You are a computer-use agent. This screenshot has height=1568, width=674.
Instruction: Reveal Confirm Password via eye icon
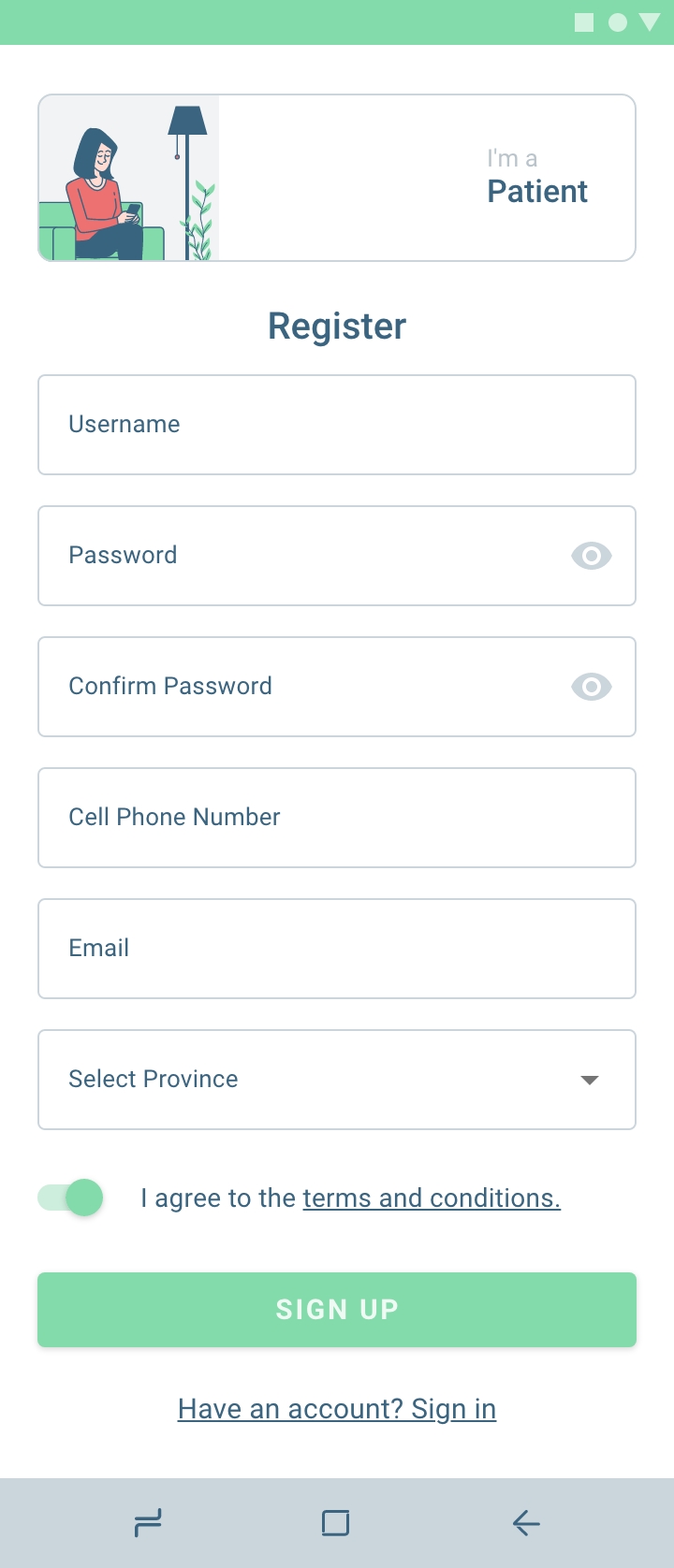pos(591,687)
